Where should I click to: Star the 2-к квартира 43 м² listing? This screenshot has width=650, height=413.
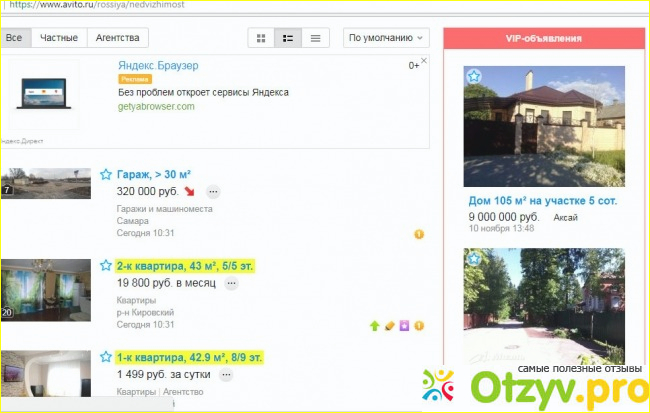coord(106,266)
